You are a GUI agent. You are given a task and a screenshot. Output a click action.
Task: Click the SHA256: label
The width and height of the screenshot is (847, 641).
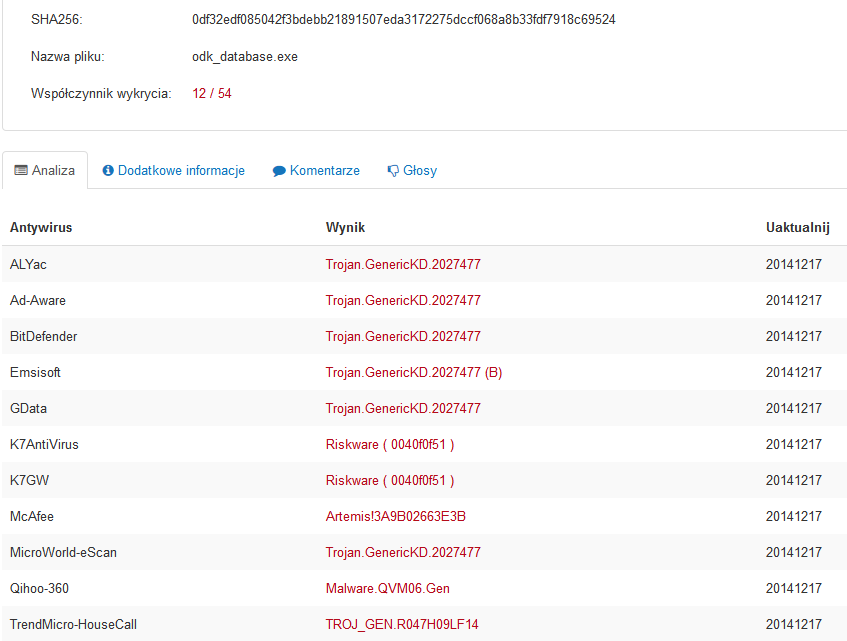coord(57,20)
